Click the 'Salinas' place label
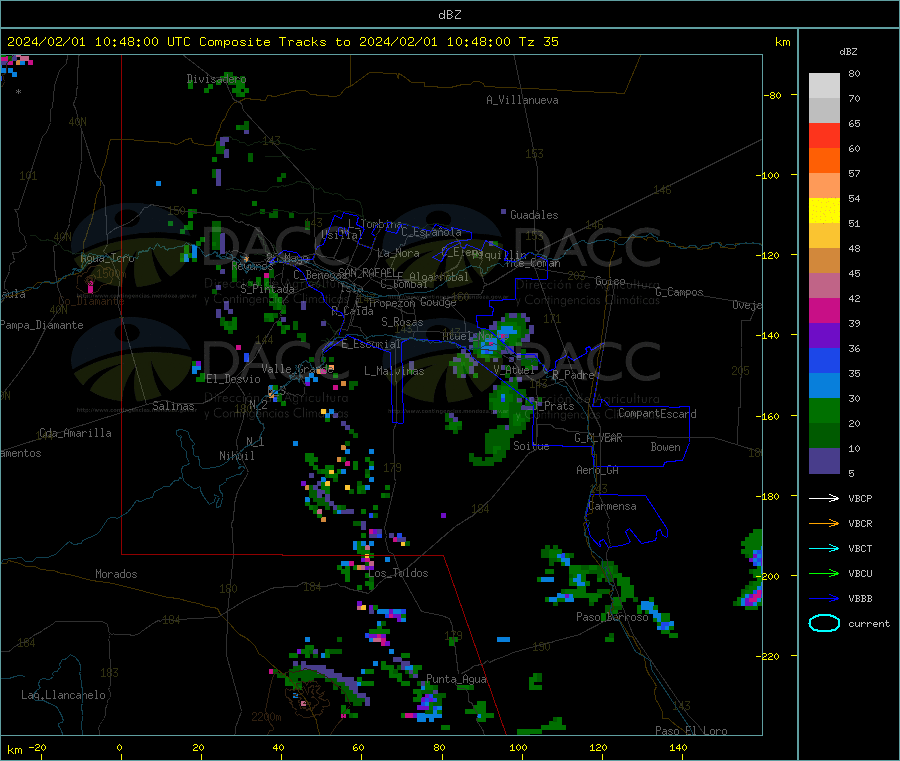900x761 pixels. [173, 406]
